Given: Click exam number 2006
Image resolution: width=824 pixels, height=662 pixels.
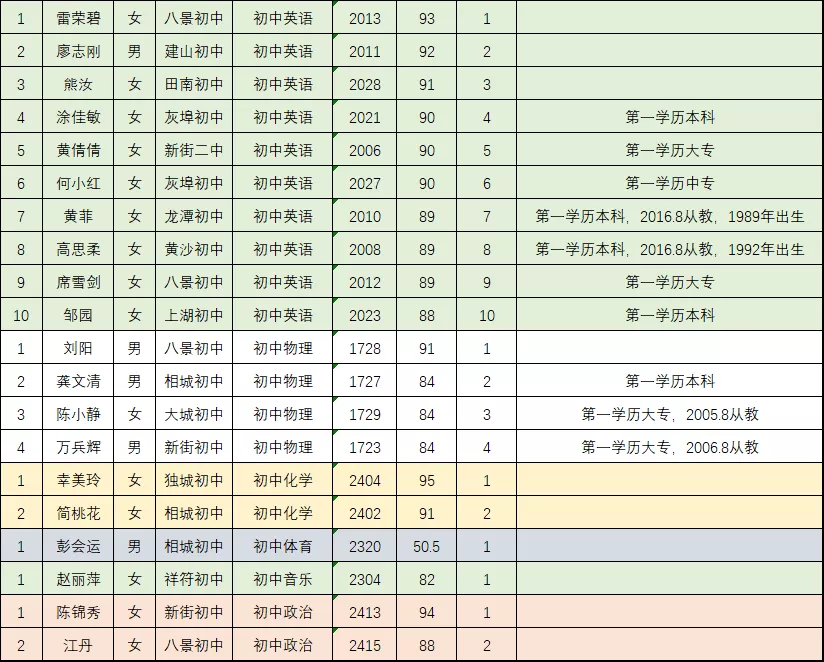Looking at the screenshot, I should coord(365,151).
